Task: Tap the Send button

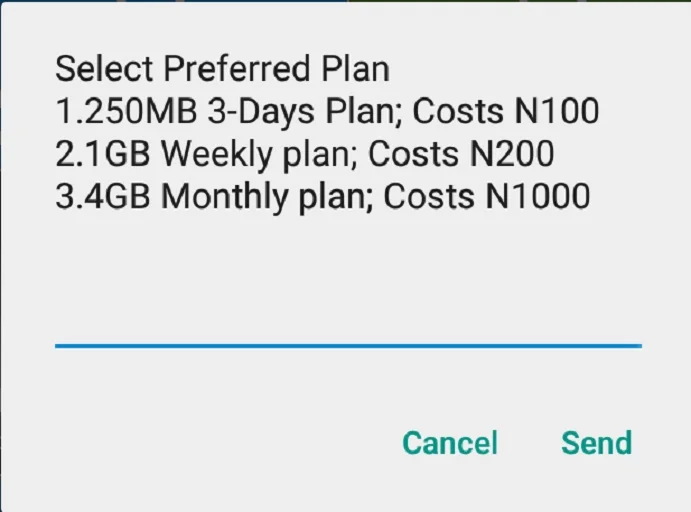Action: [x=596, y=443]
